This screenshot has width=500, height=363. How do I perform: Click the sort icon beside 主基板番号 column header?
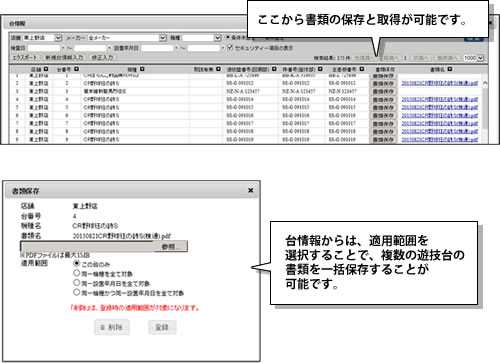pos(362,69)
